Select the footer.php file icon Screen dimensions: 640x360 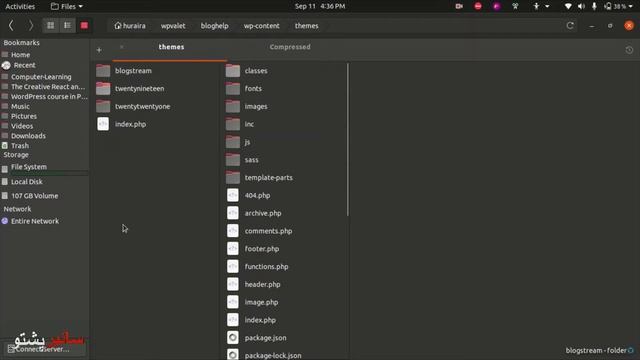click(x=233, y=249)
